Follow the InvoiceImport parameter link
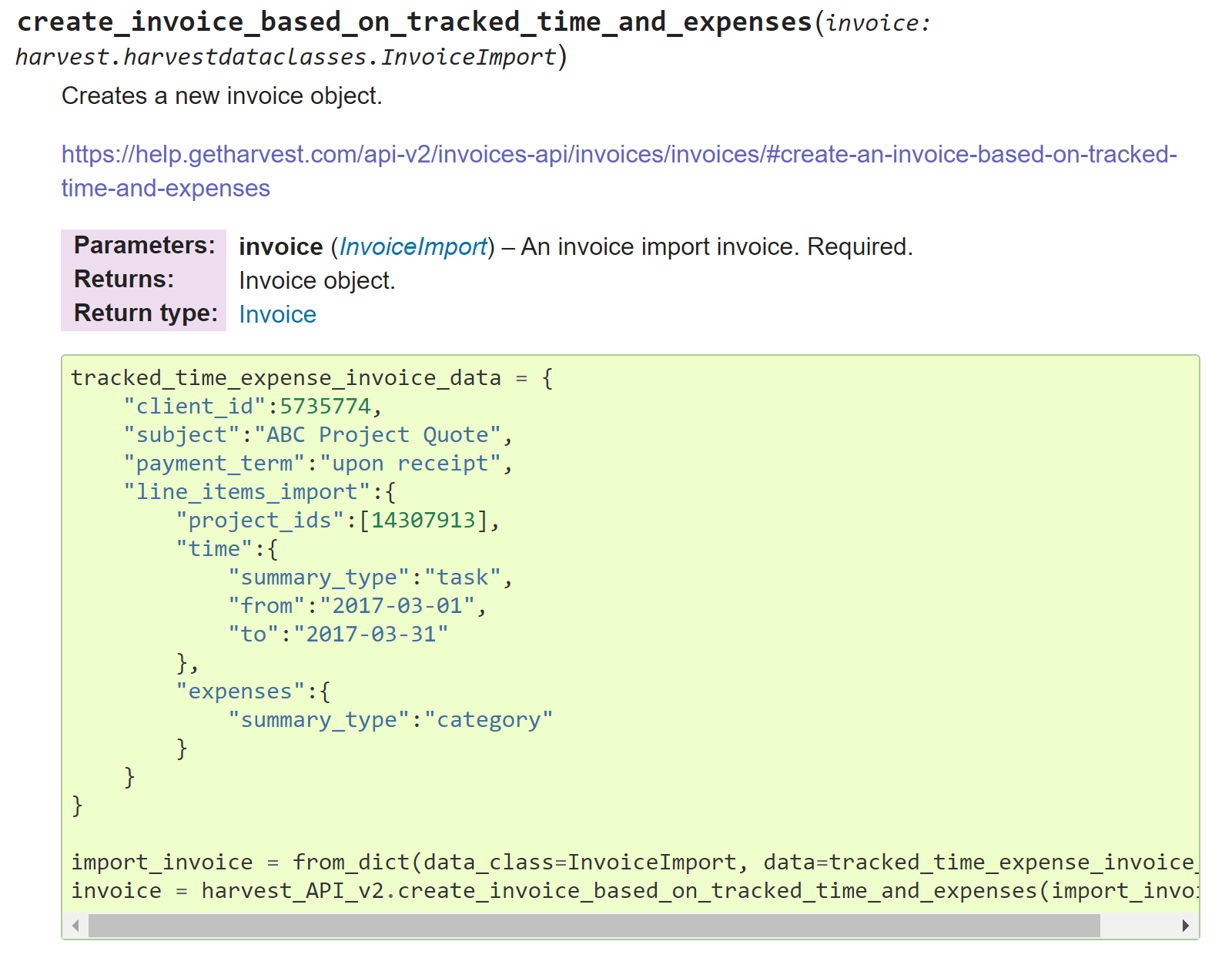This screenshot has height=958, width=1232. (x=413, y=246)
